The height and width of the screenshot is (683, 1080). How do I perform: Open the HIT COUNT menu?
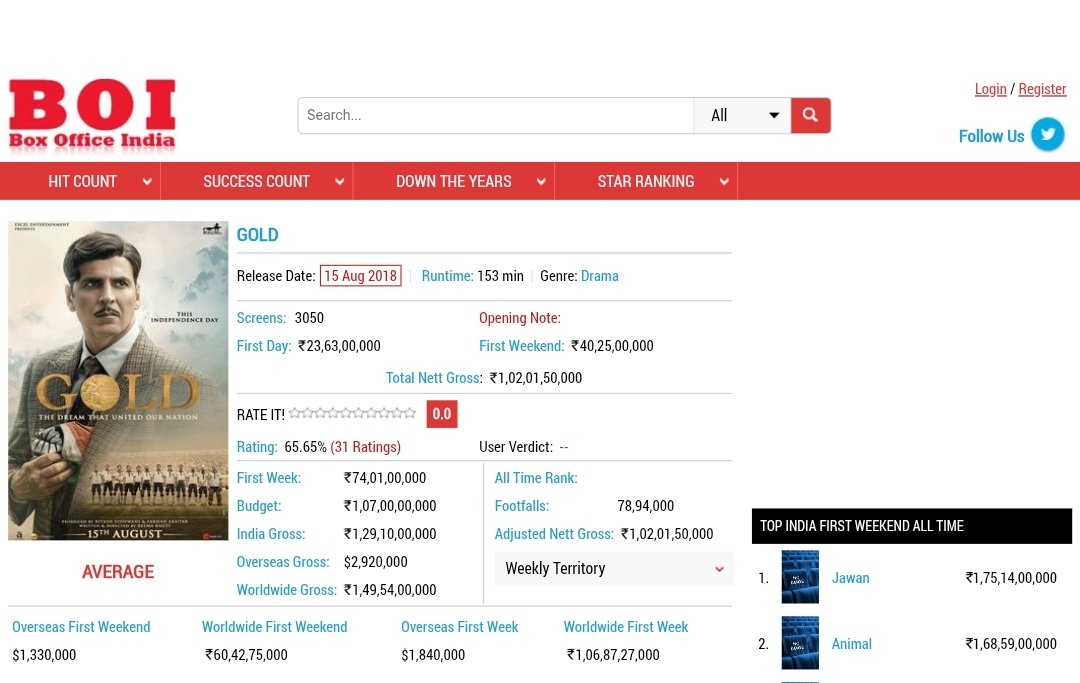82,181
